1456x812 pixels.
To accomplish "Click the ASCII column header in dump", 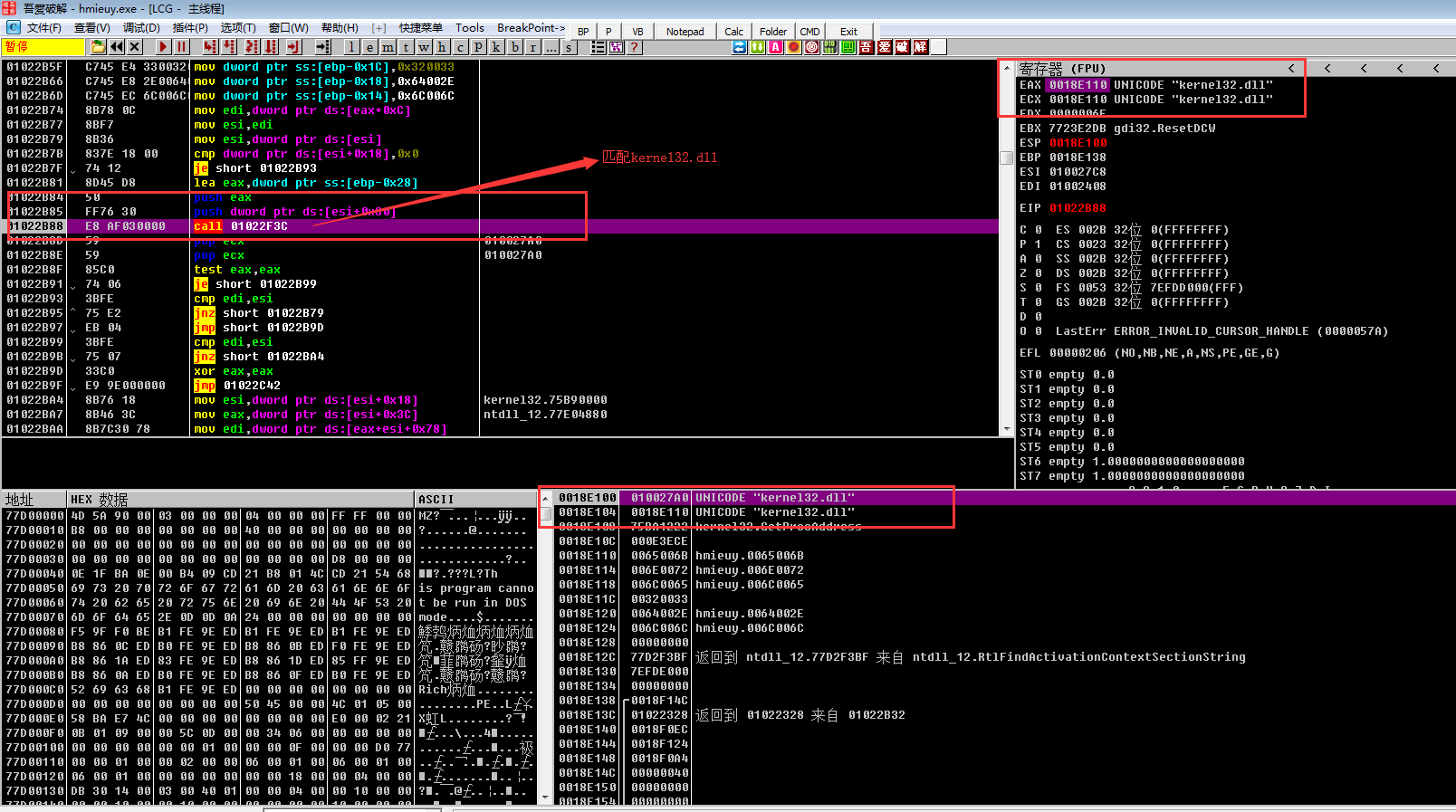I will [x=474, y=499].
